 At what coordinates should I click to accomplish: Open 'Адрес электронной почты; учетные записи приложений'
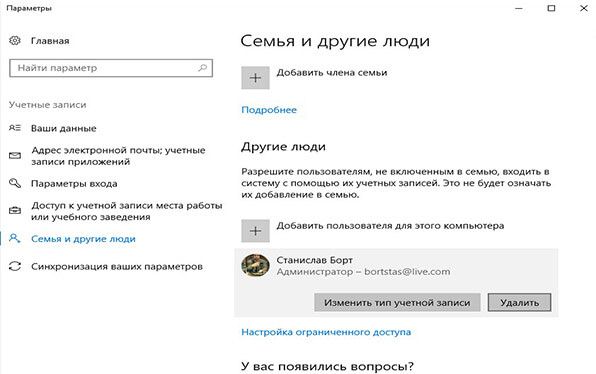118,156
